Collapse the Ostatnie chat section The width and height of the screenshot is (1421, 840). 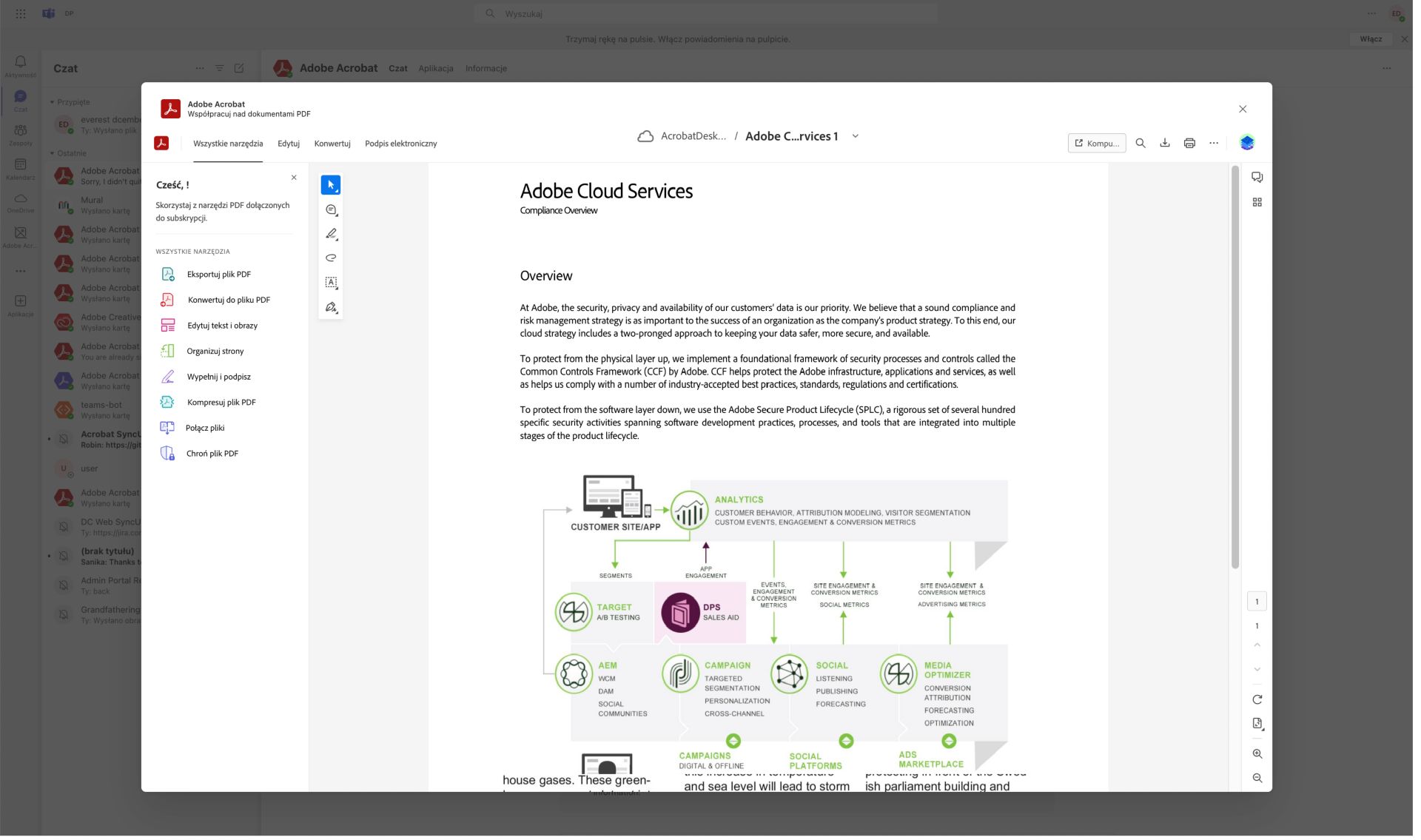click(53, 155)
